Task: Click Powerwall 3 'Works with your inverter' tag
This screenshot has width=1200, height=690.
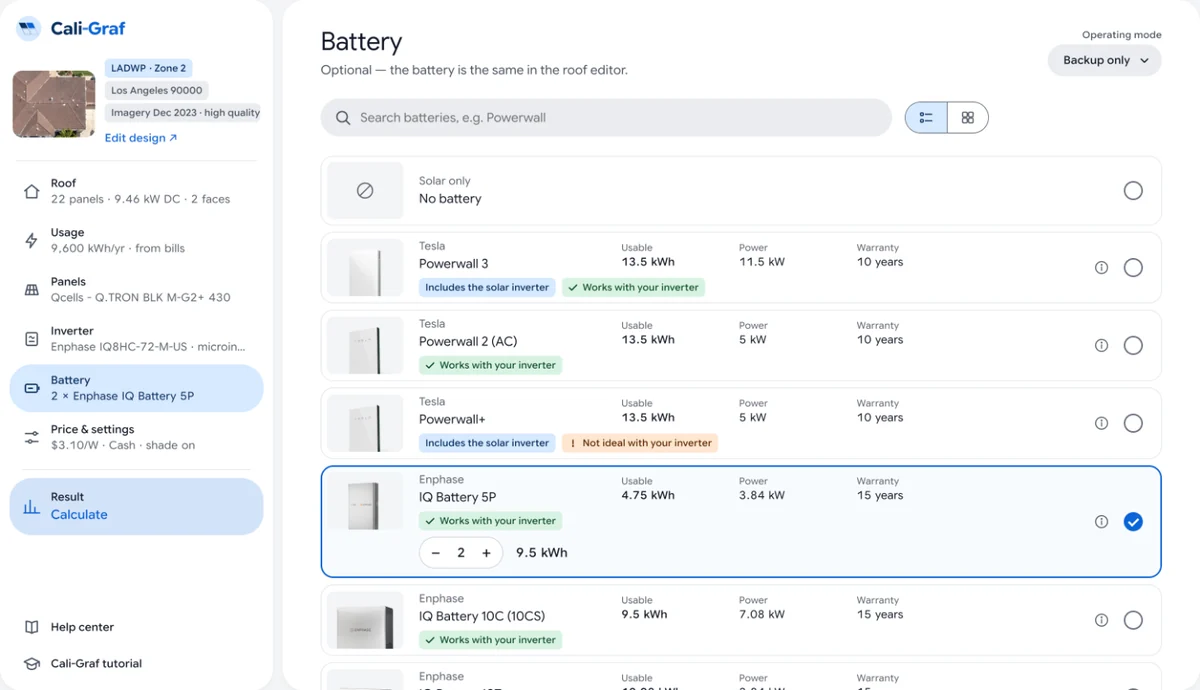Action: pos(634,287)
